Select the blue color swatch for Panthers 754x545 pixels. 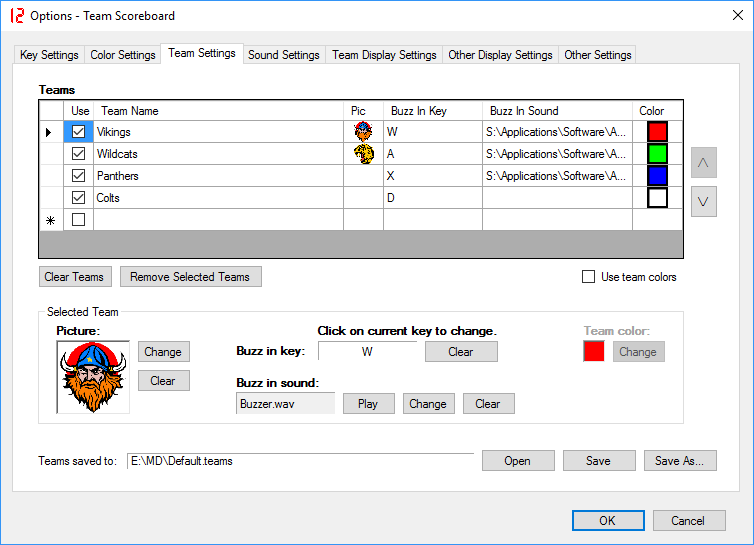click(657, 176)
